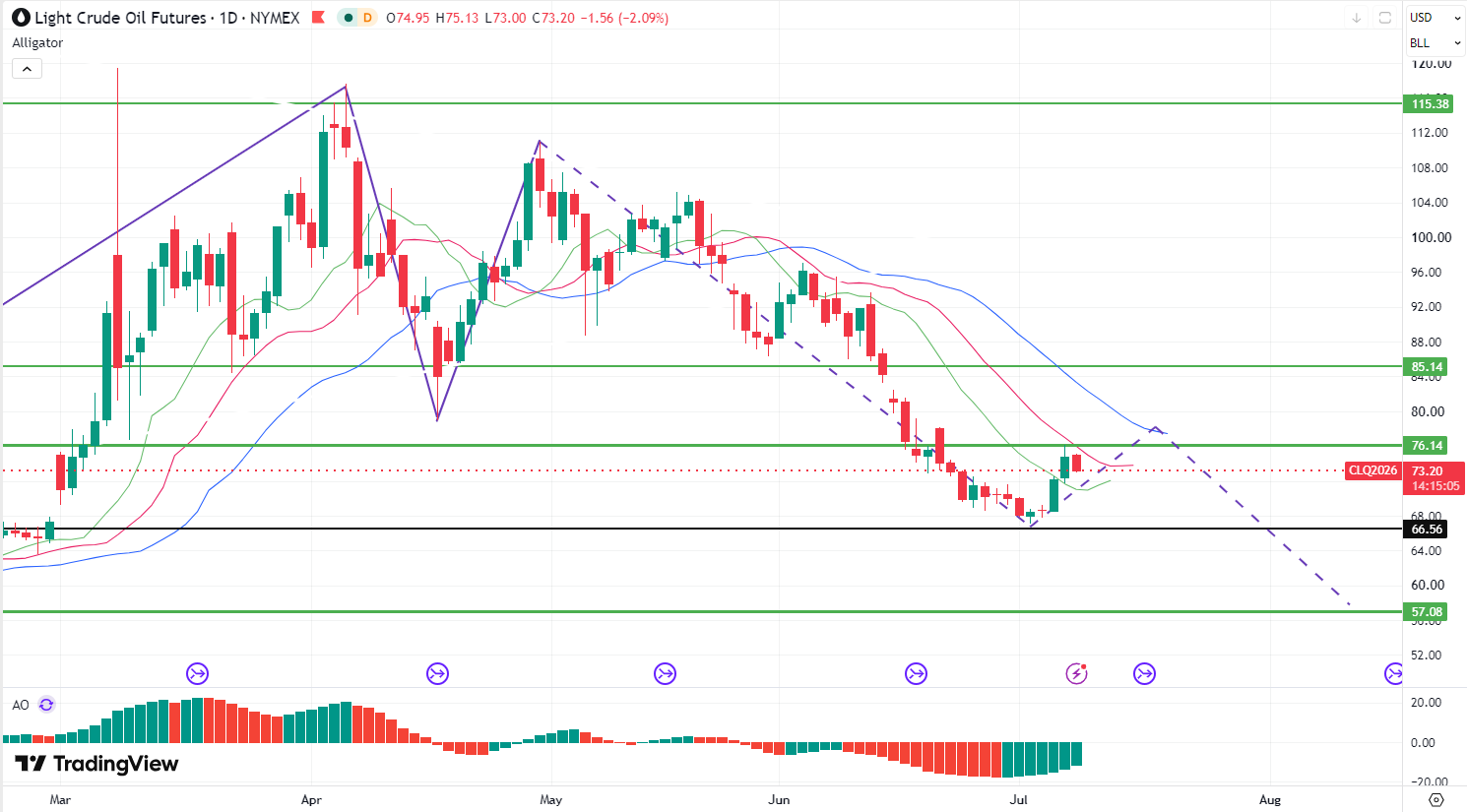Click the maximize pane square icon
Screen dimensions: 1467x812
point(1385,18)
